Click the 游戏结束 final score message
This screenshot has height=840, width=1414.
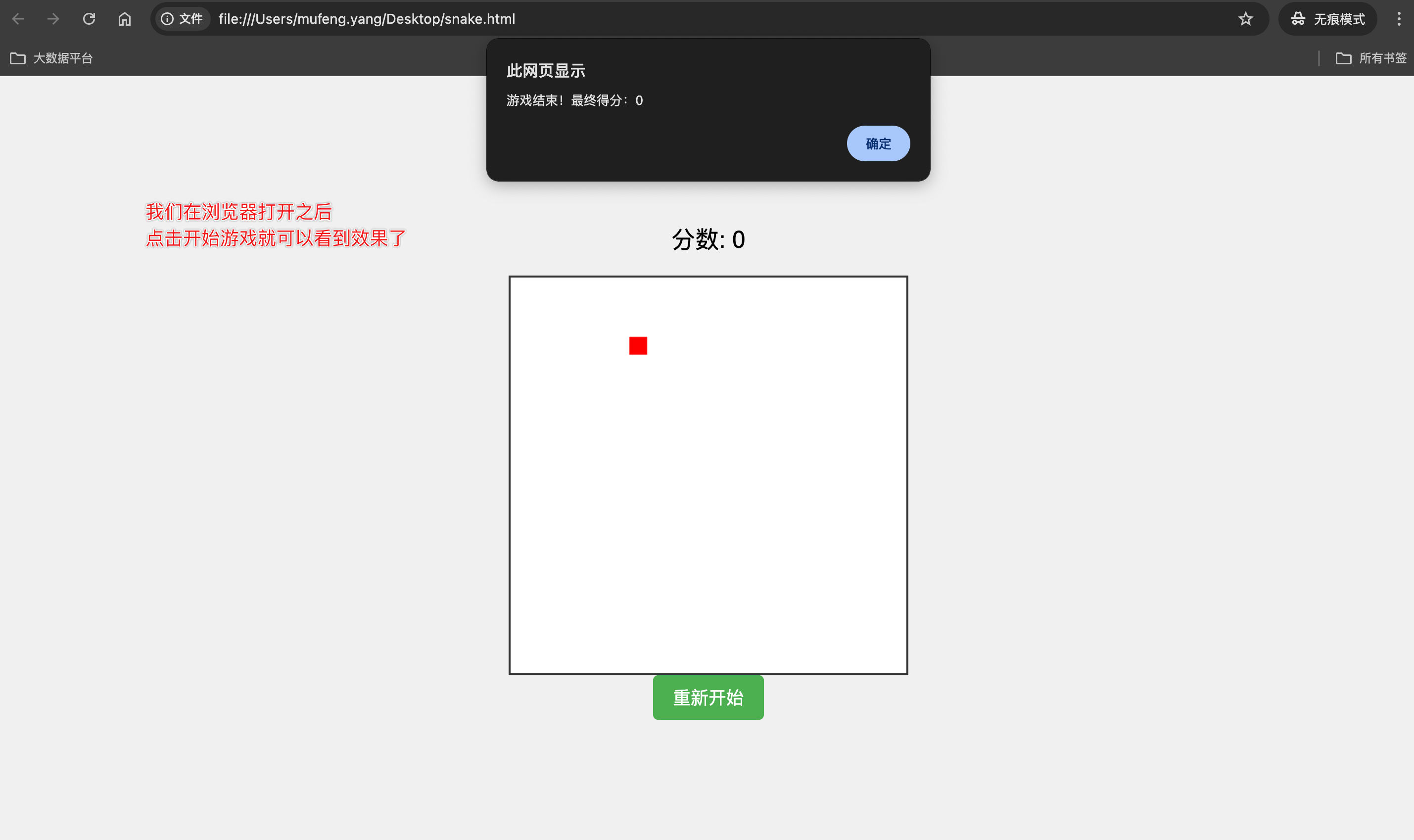(574, 101)
